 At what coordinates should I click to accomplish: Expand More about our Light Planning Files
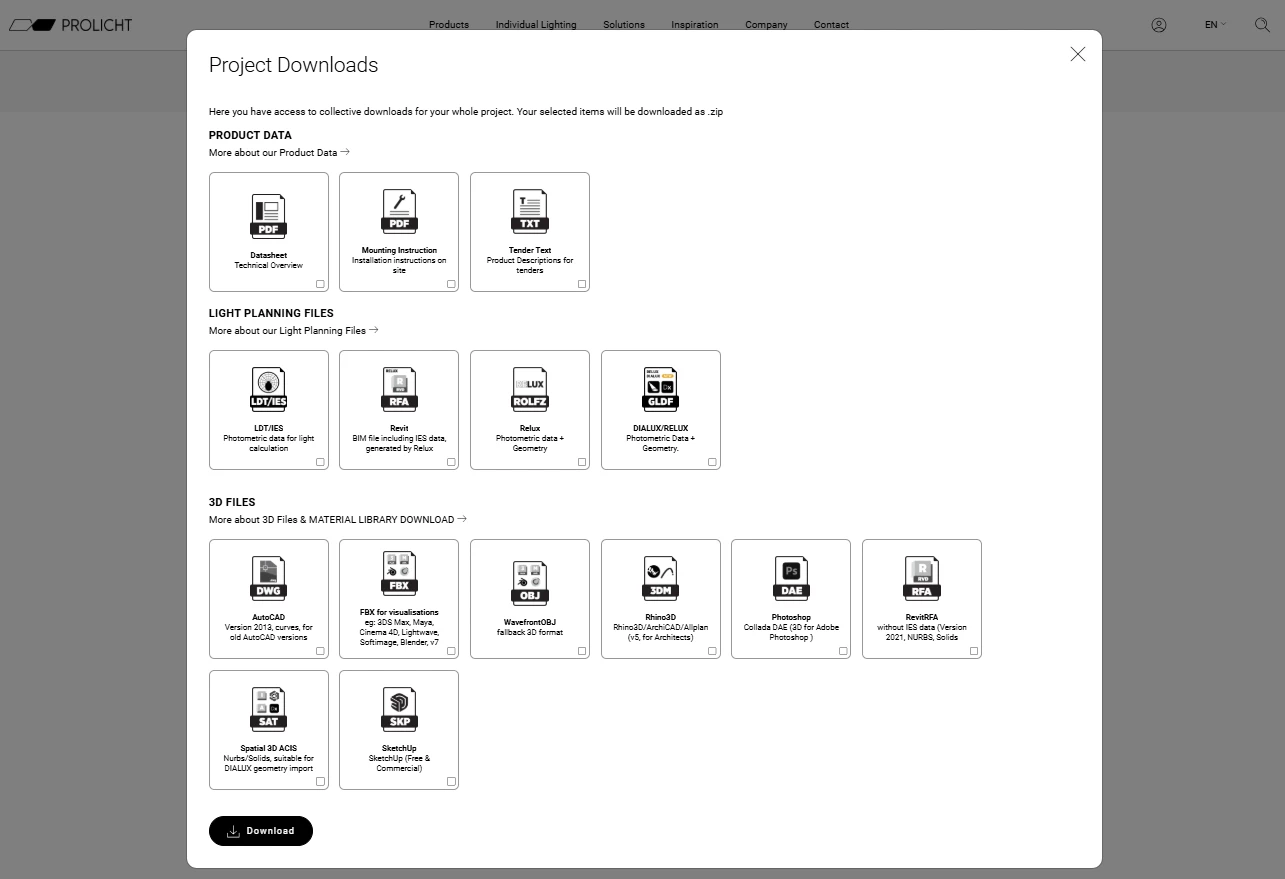coord(293,330)
